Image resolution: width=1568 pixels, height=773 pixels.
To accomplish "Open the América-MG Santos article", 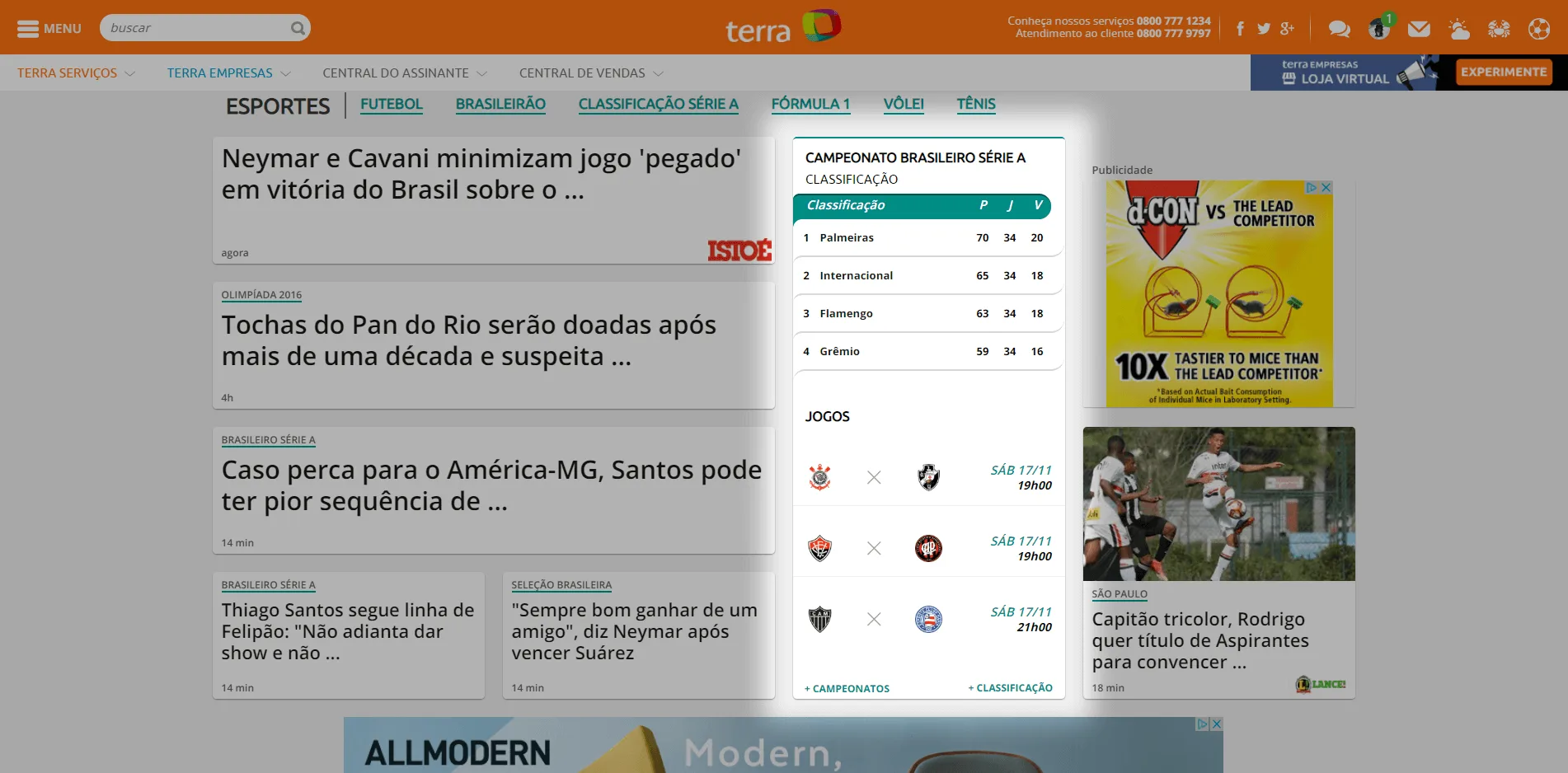I will coord(491,485).
